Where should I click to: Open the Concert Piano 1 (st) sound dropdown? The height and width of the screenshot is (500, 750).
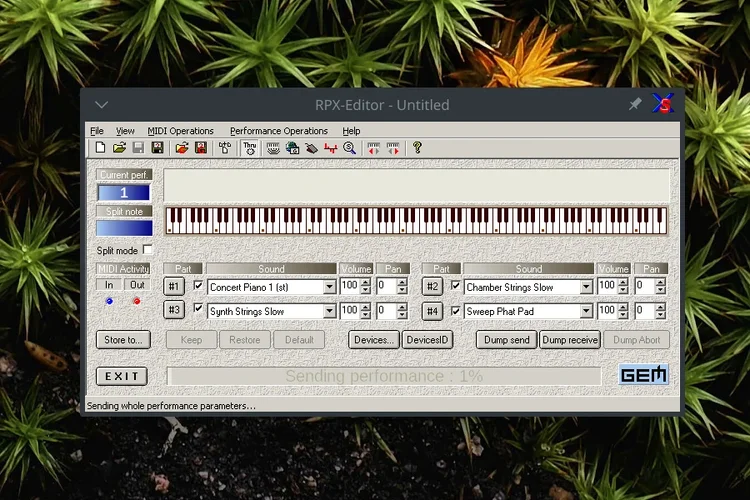(x=330, y=287)
